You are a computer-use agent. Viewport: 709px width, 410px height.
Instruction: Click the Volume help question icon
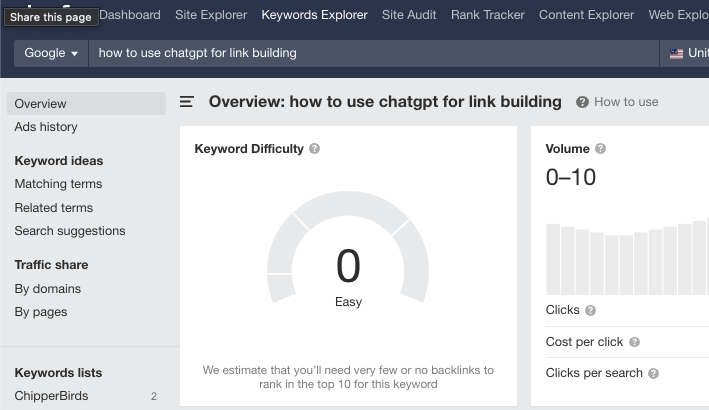click(600, 149)
